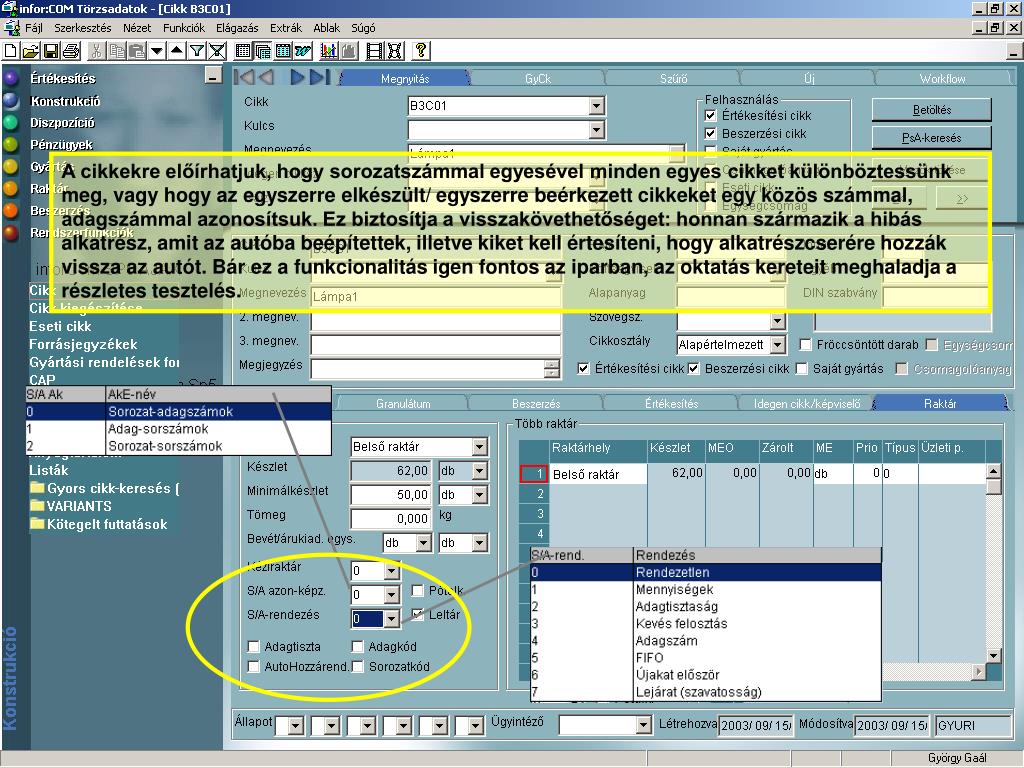Click the Cut scissors toolbar icon
This screenshot has height=768, width=1024.
[96, 50]
